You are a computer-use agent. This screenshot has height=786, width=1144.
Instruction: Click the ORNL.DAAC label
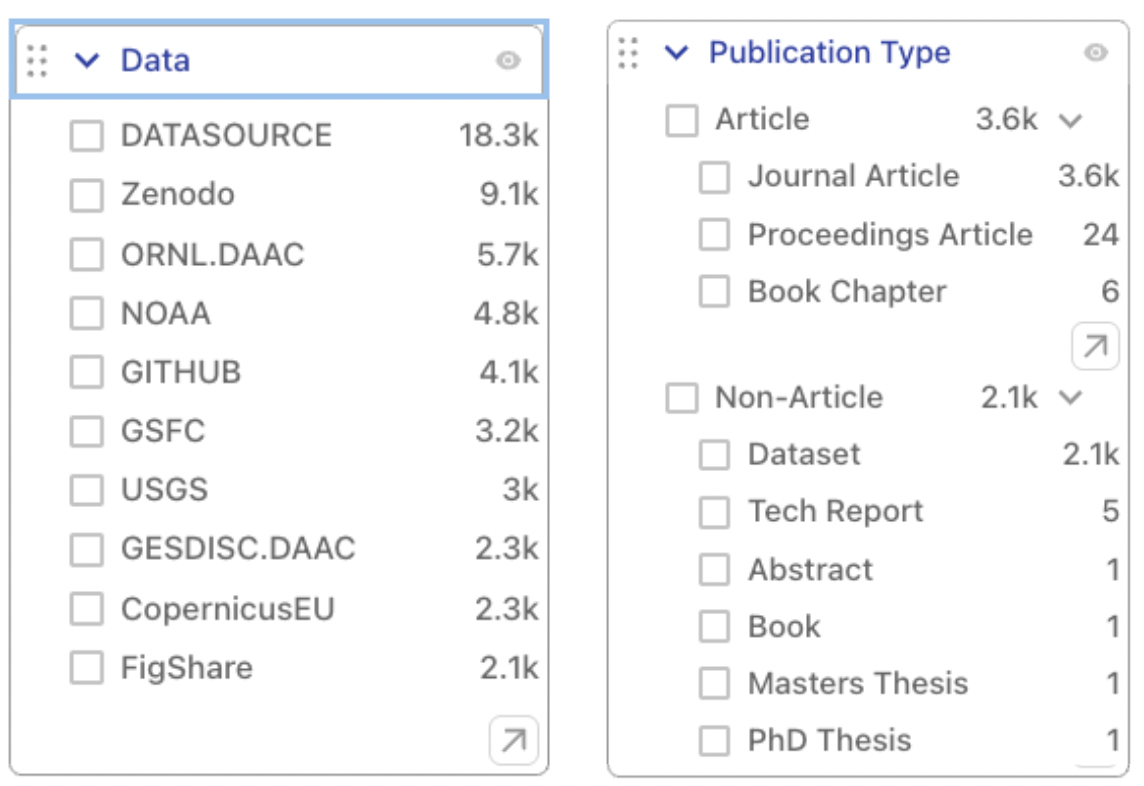[x=212, y=254]
